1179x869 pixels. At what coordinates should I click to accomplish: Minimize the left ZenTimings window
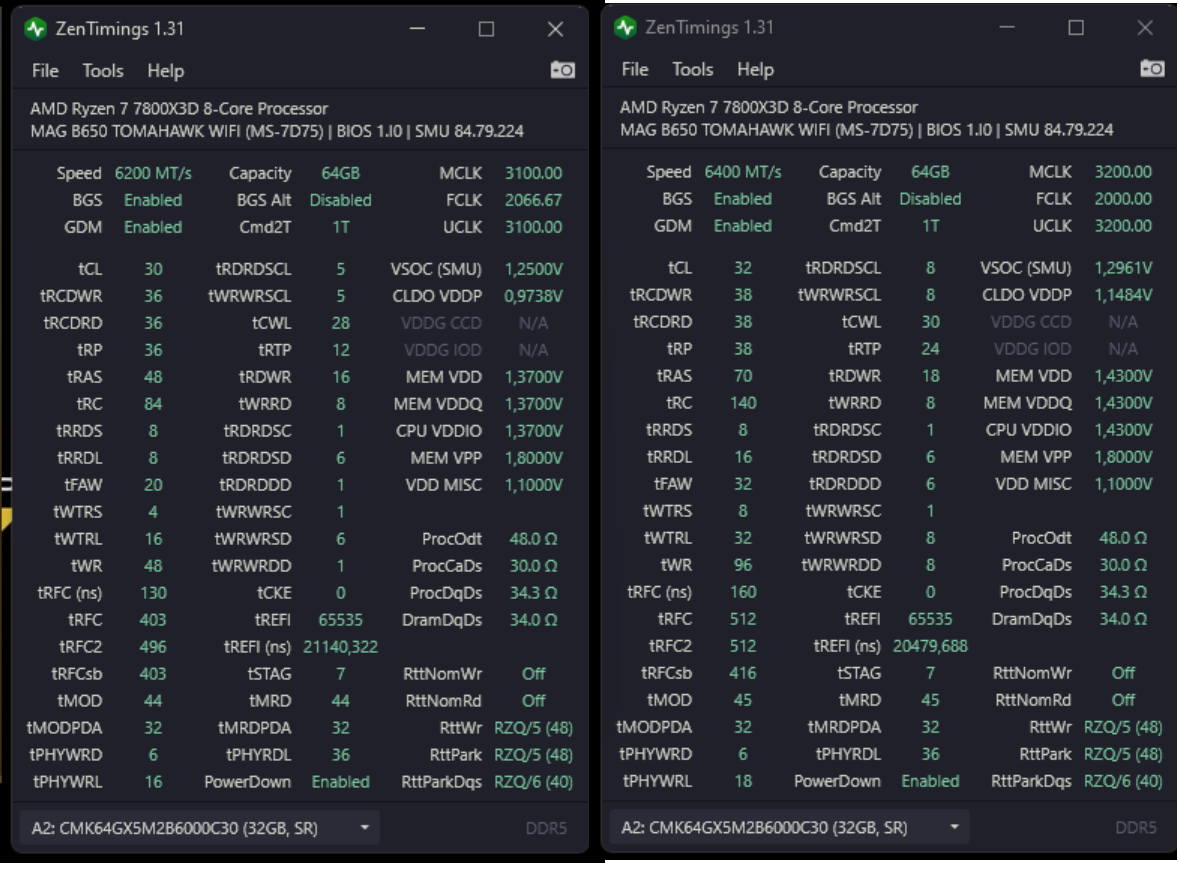pos(417,29)
